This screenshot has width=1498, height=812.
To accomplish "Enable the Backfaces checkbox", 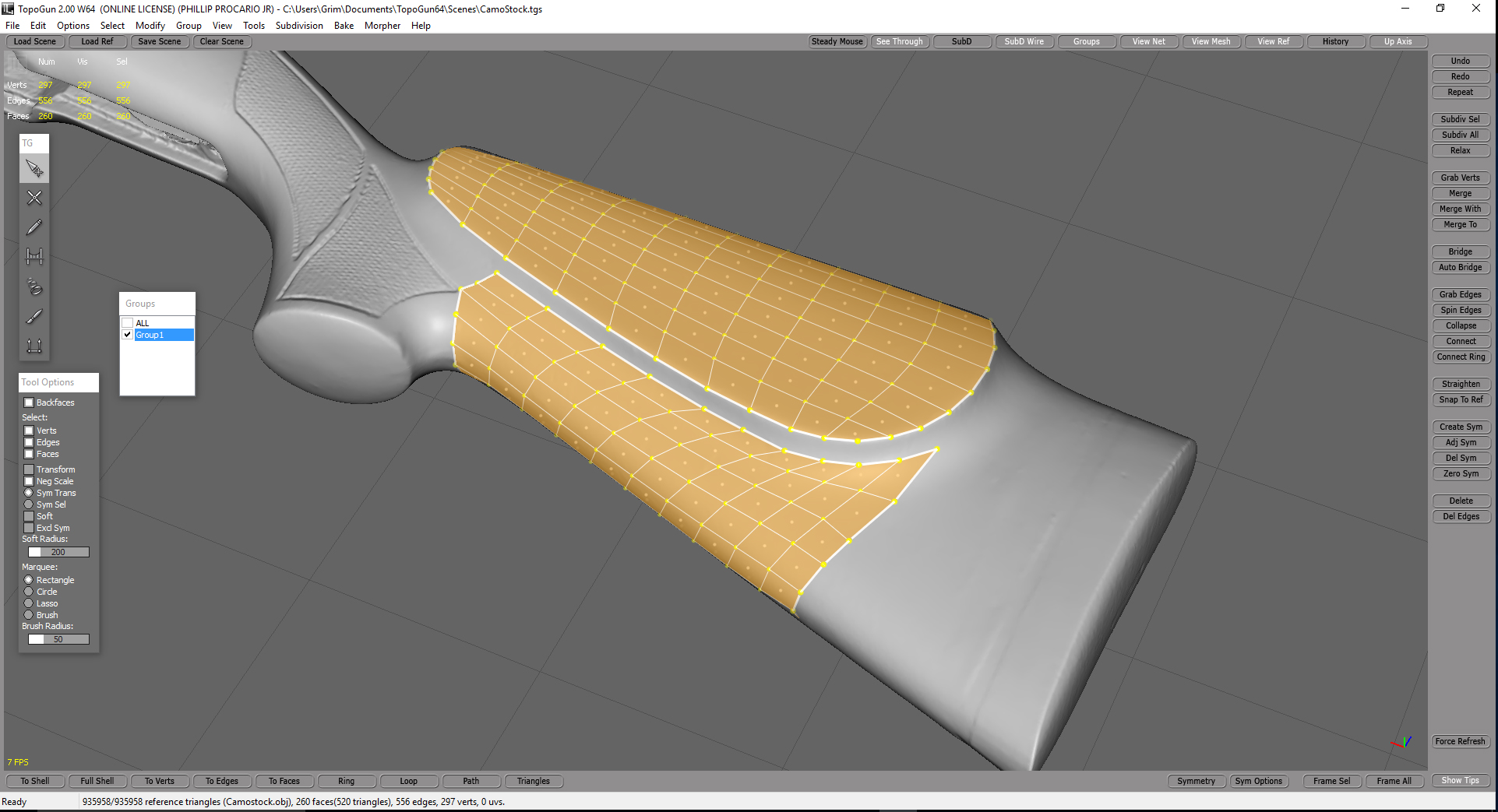I will click(x=29, y=402).
